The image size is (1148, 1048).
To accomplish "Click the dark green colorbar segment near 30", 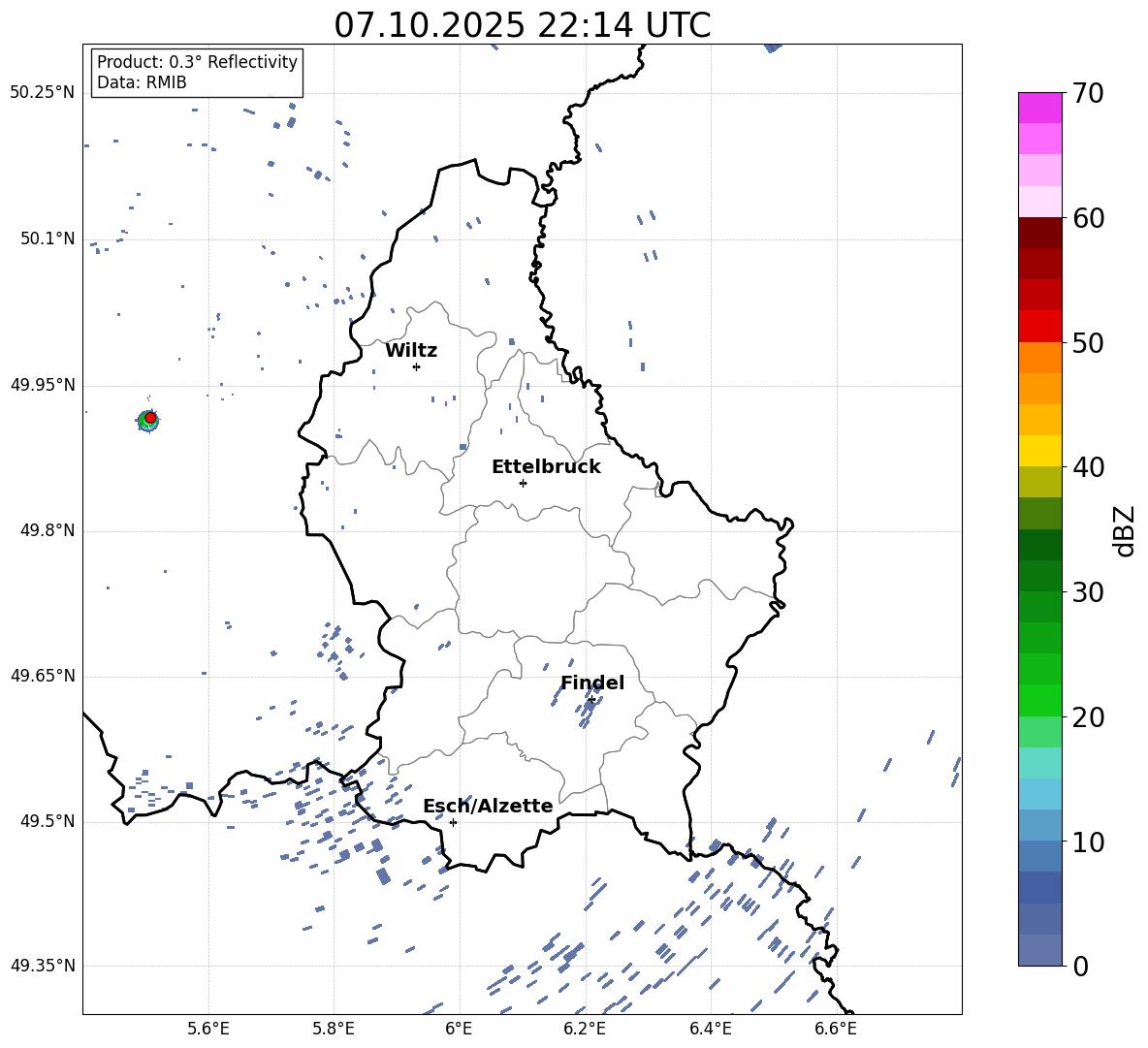I will click(x=1040, y=576).
